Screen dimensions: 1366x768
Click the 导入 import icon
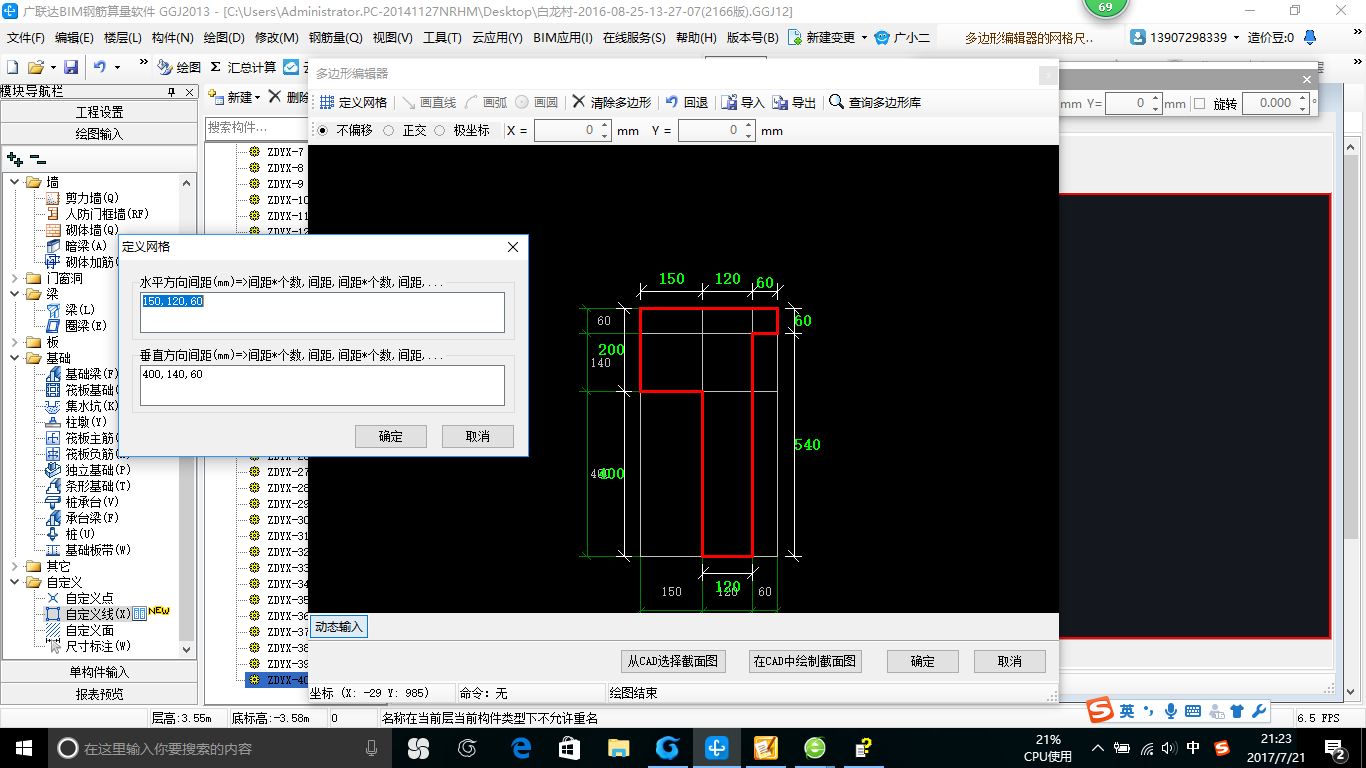coord(729,102)
